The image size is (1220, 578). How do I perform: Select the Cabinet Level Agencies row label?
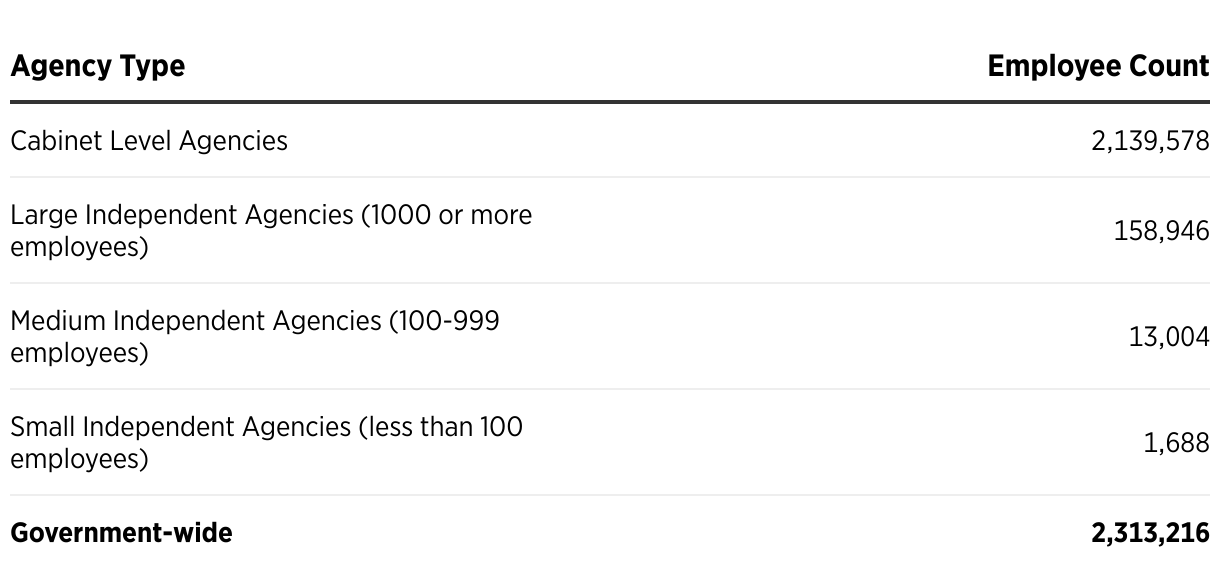149,141
